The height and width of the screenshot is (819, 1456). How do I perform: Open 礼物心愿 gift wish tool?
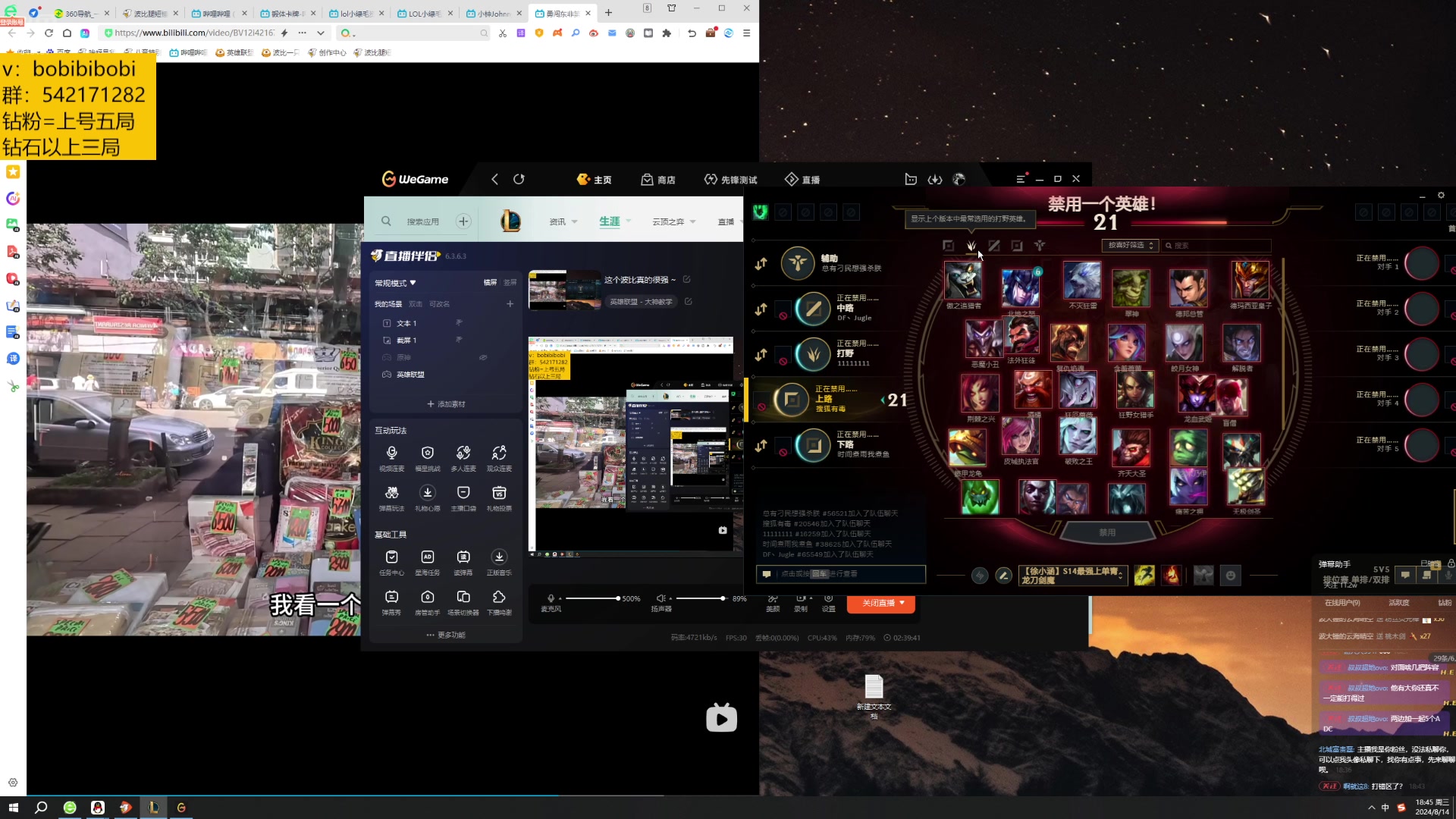[x=428, y=499]
